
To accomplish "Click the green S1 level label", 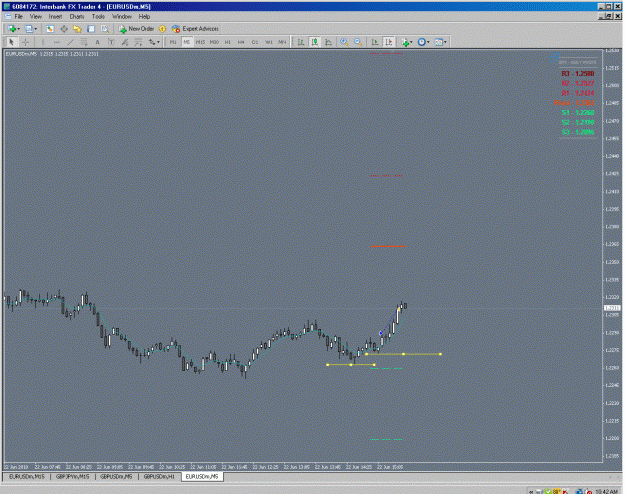I will pyautogui.click(x=578, y=112).
